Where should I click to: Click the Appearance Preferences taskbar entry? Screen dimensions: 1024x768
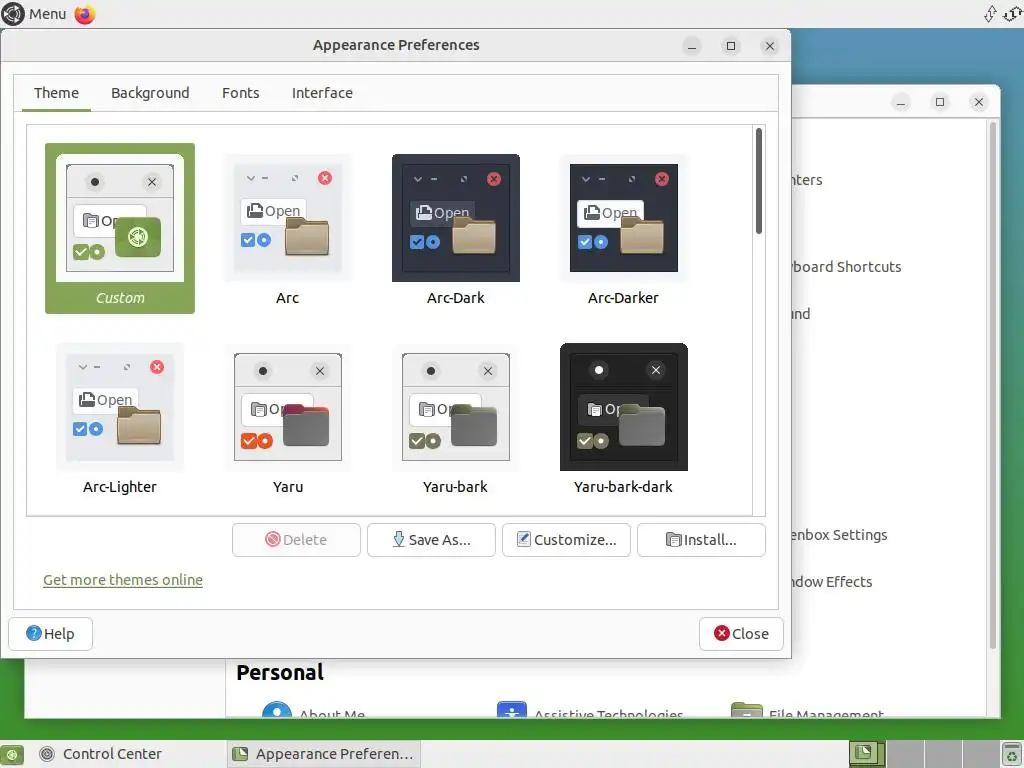325,754
